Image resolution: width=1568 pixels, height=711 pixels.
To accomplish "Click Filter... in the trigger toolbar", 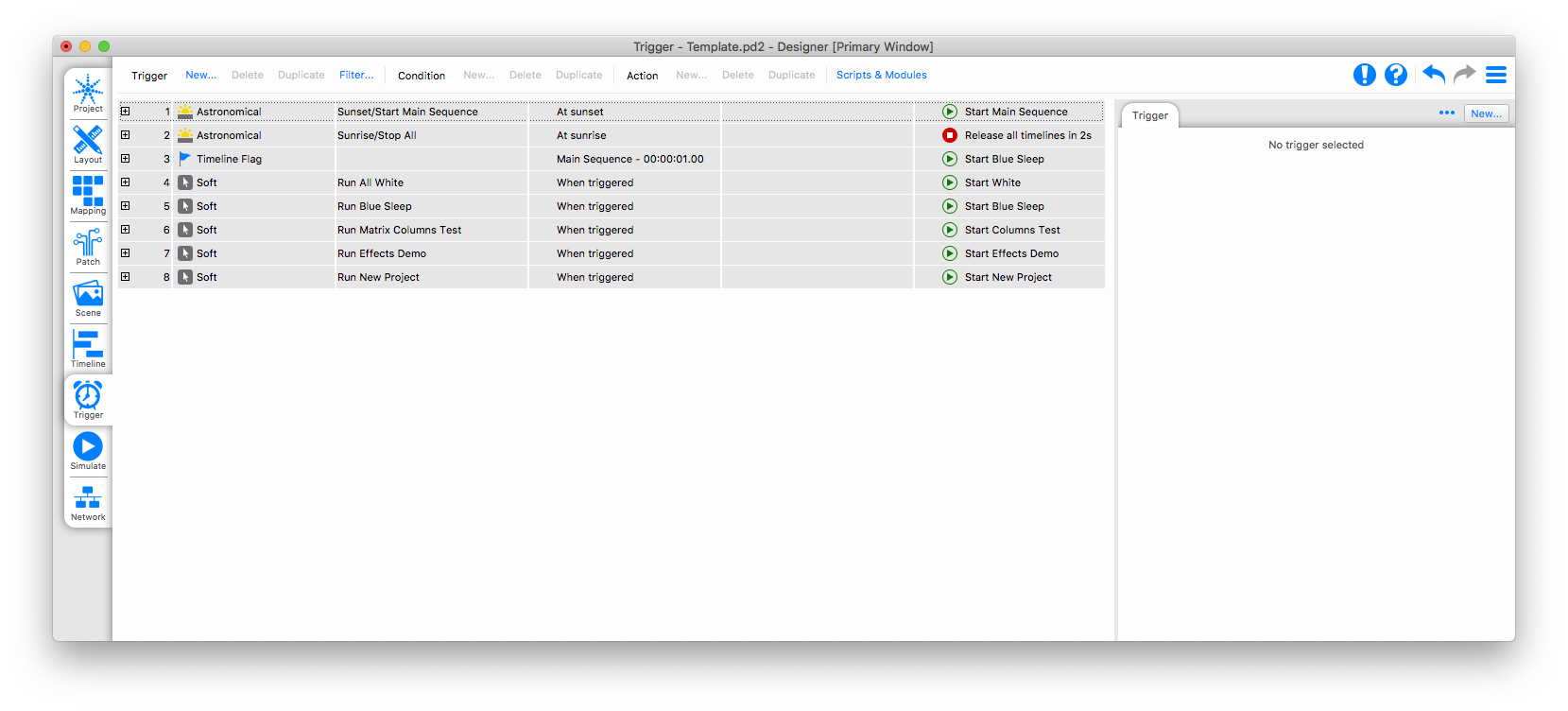I will (x=356, y=76).
